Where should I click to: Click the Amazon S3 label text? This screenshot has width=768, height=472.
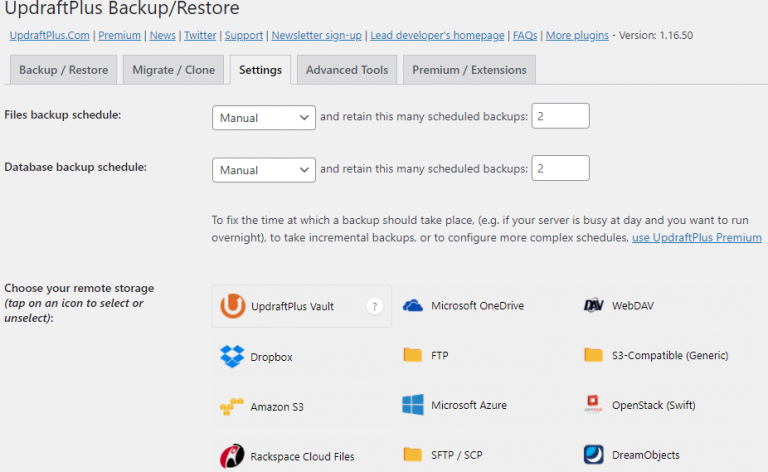point(277,407)
